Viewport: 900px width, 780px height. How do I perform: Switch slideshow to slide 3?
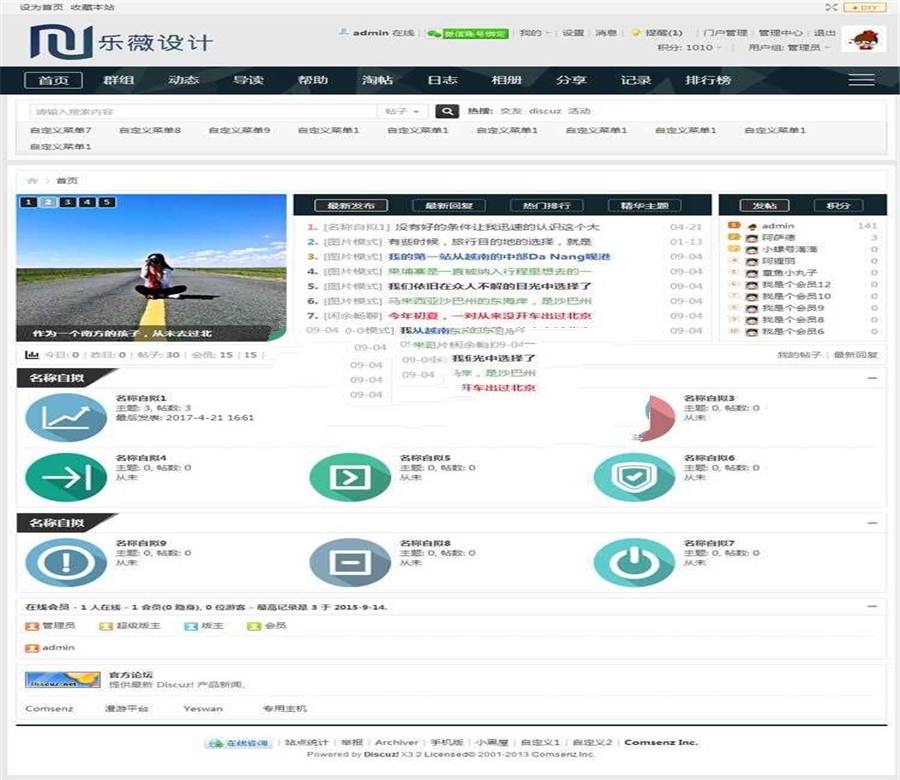[68, 202]
